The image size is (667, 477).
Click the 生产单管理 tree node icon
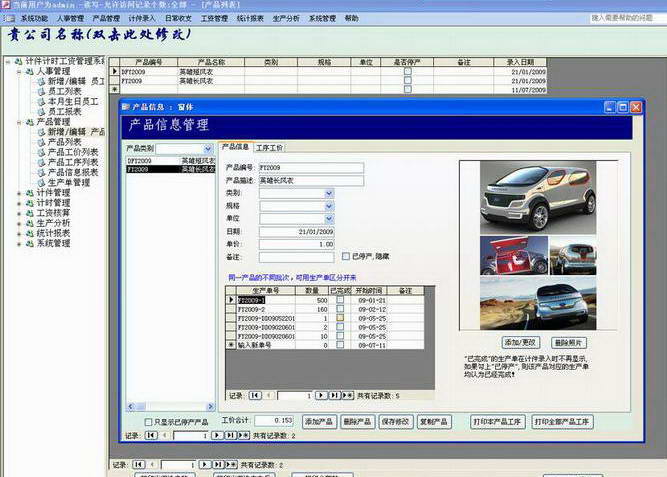click(x=43, y=183)
